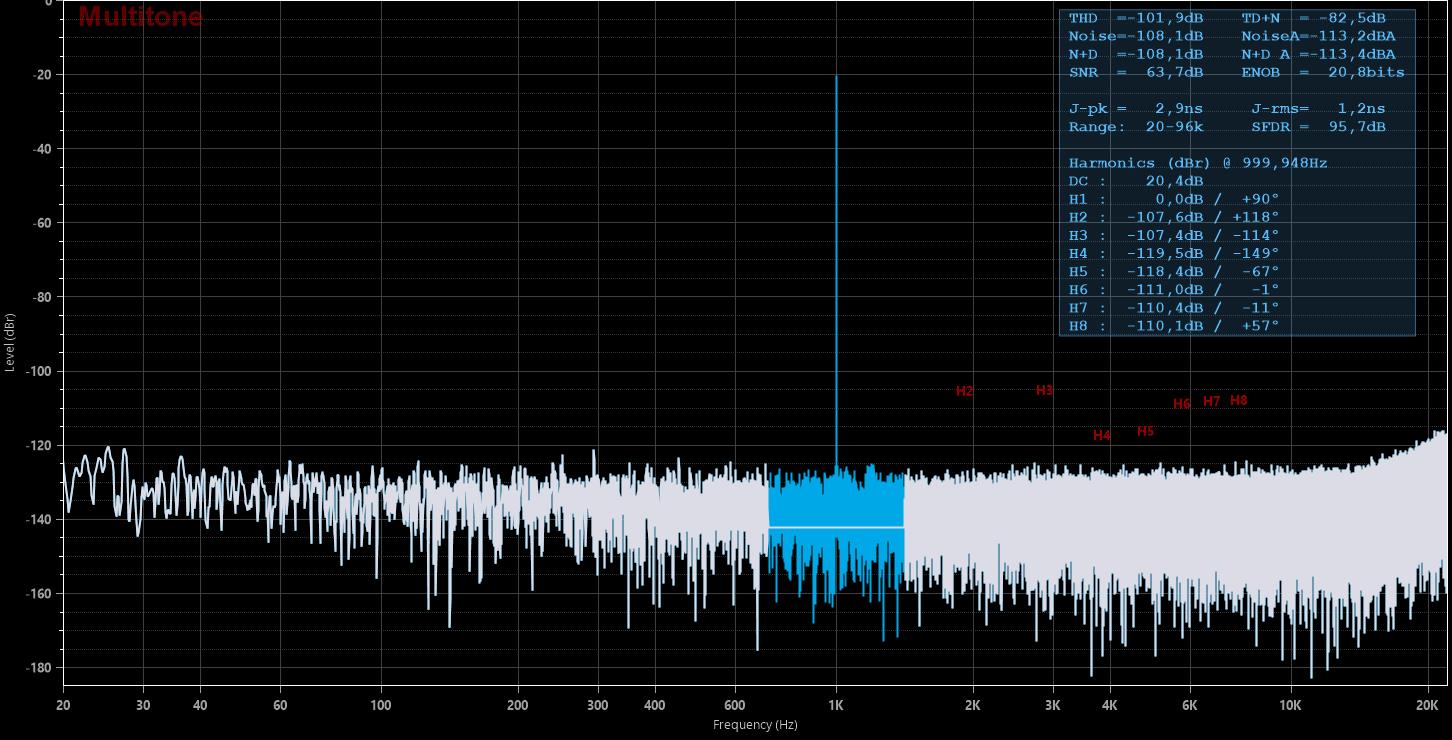Click the -100 level tick label
Image resolution: width=1452 pixels, height=740 pixels.
click(38, 371)
